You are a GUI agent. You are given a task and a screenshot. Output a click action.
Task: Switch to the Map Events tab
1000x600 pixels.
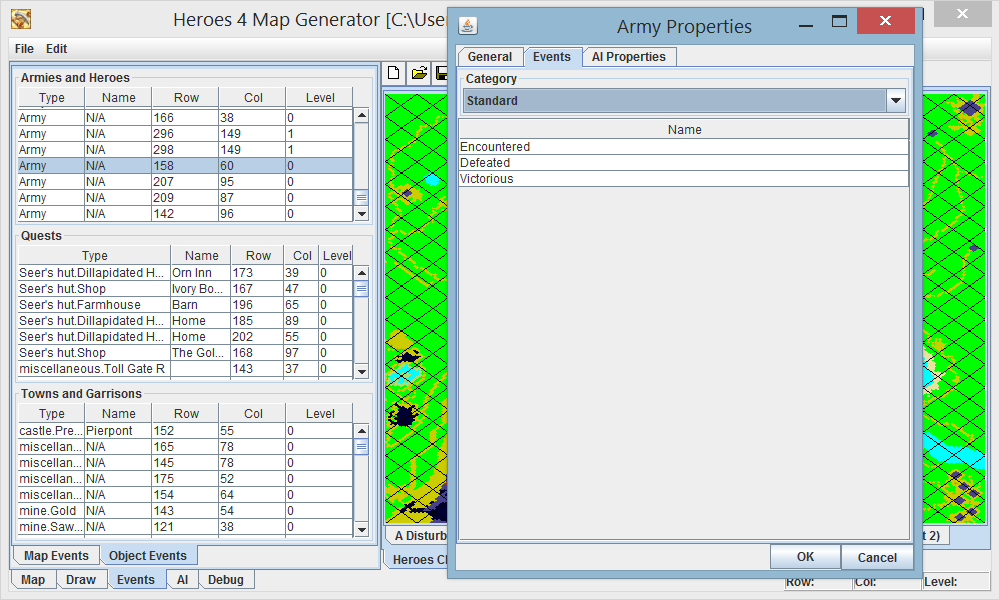56,555
